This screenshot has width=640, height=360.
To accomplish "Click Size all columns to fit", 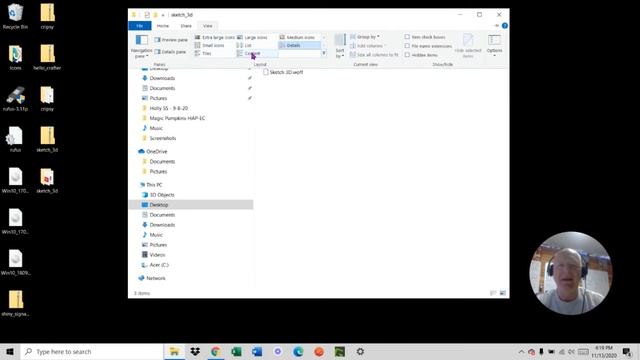I will tap(374, 55).
